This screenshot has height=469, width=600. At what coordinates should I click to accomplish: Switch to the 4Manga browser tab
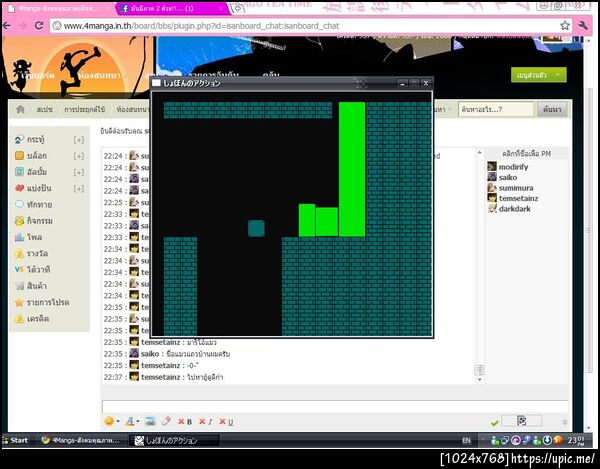(x=57, y=8)
